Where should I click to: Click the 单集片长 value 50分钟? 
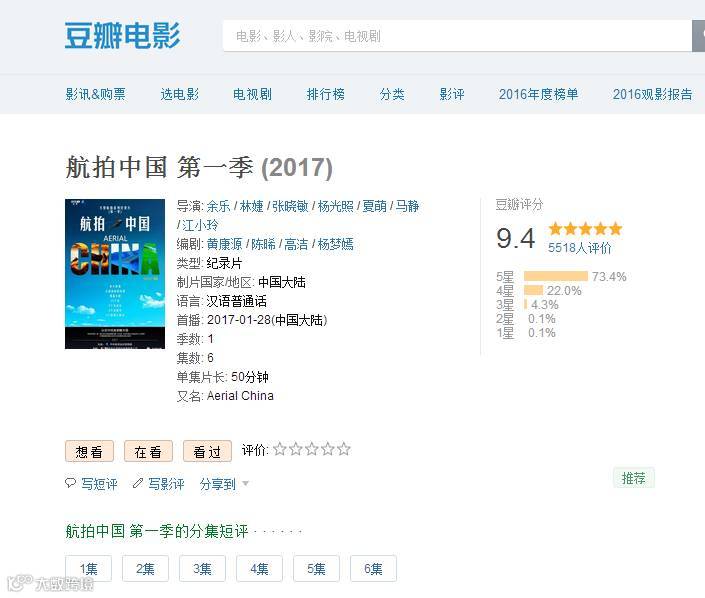[250, 377]
